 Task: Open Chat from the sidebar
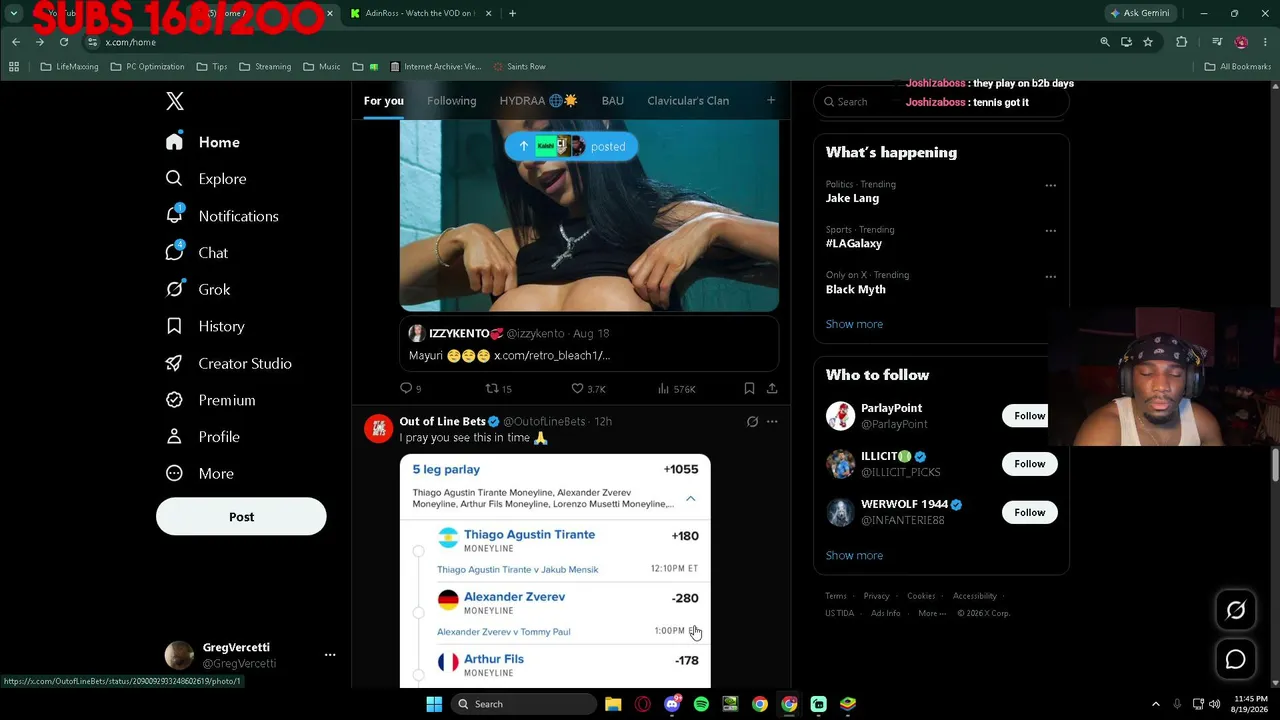(197, 253)
